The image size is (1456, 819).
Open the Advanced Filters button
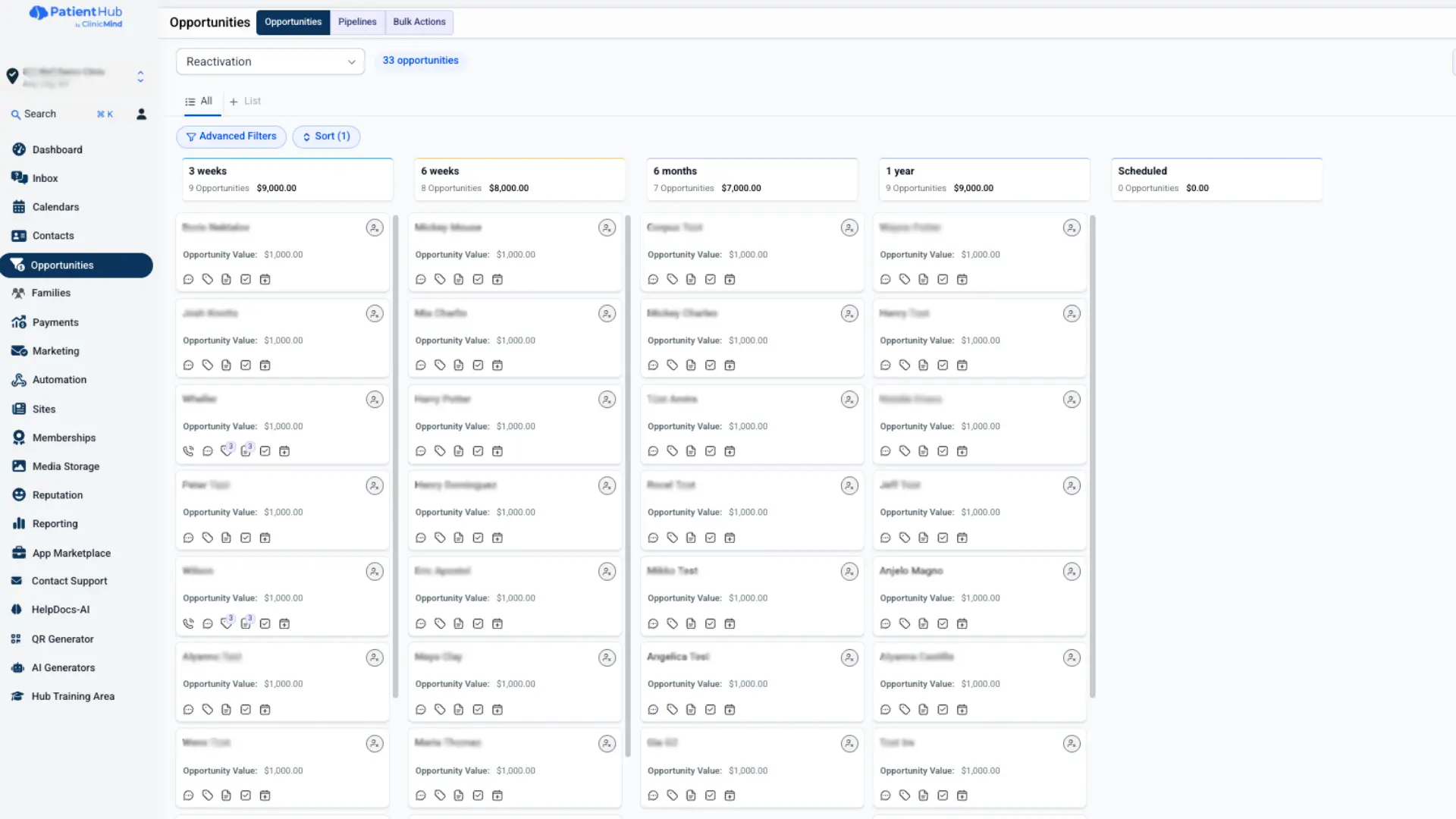(231, 136)
